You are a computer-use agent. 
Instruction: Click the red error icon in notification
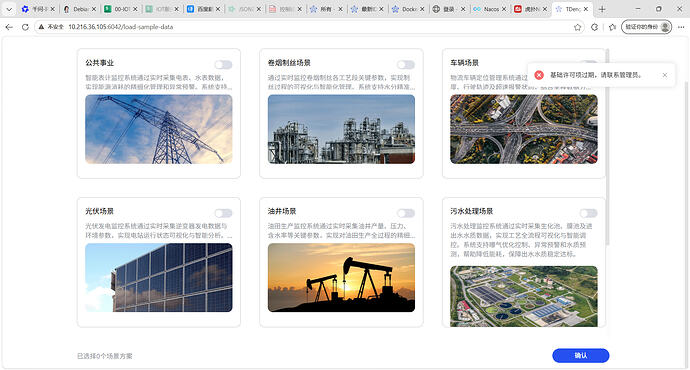coord(539,75)
